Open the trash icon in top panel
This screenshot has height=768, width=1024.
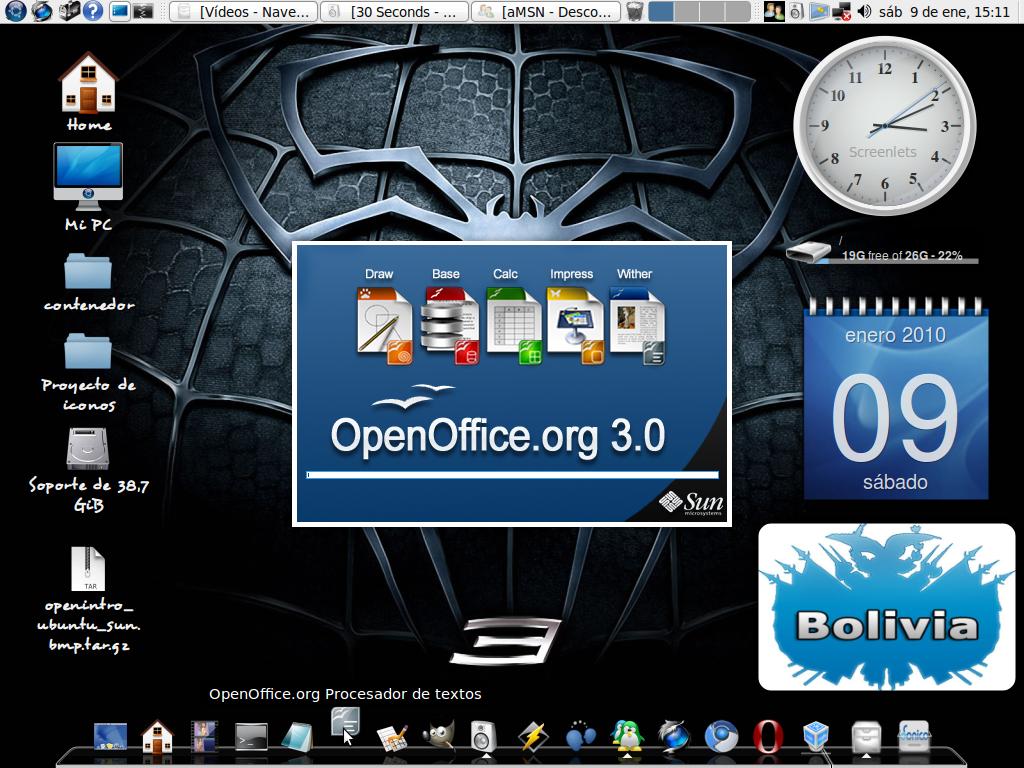[x=634, y=11]
